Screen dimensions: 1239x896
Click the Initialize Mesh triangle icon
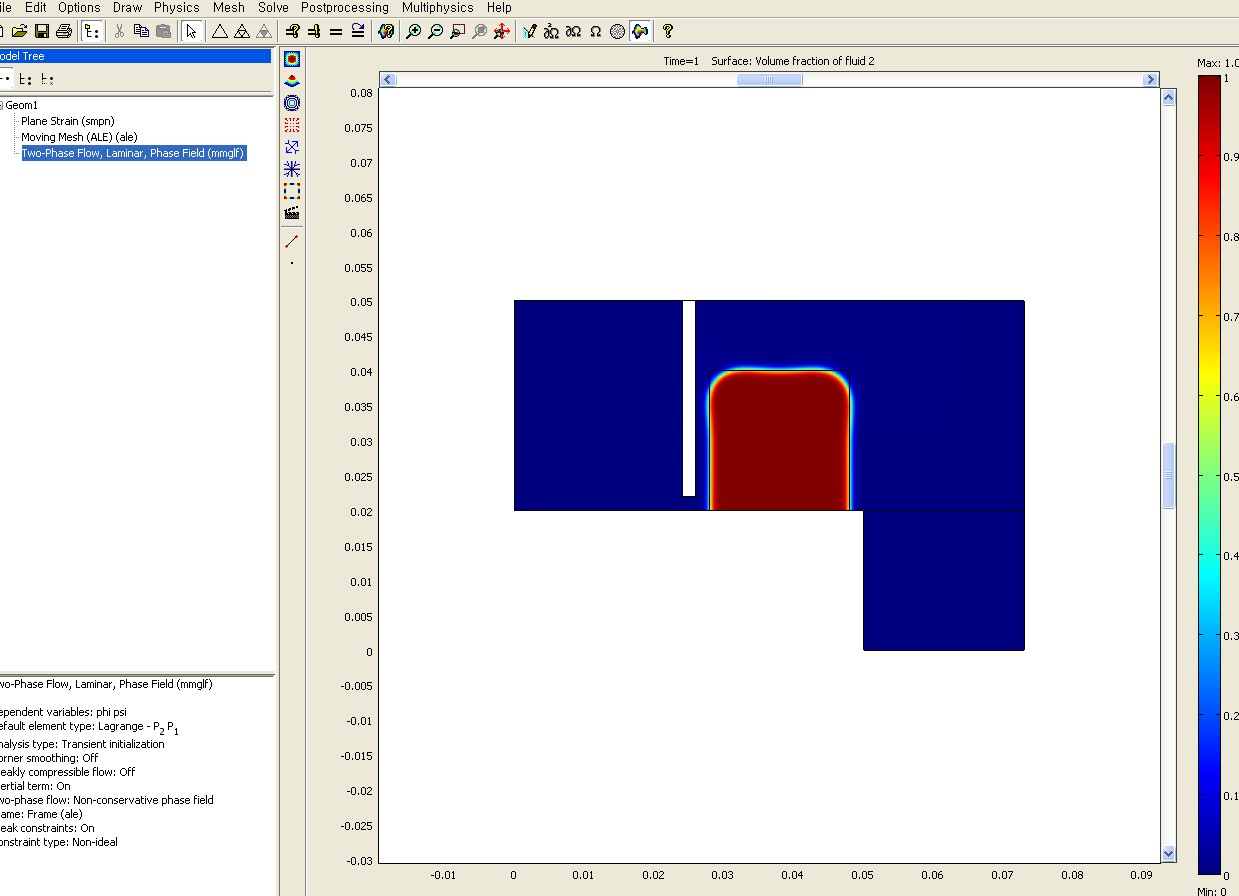pyautogui.click(x=219, y=31)
